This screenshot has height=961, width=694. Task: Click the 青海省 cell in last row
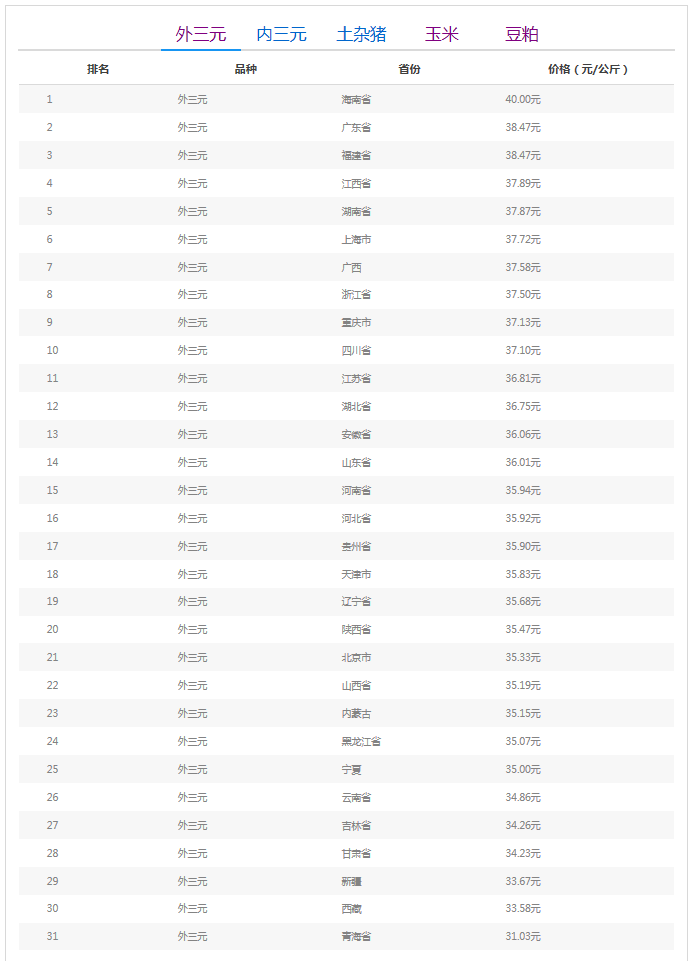click(x=356, y=936)
